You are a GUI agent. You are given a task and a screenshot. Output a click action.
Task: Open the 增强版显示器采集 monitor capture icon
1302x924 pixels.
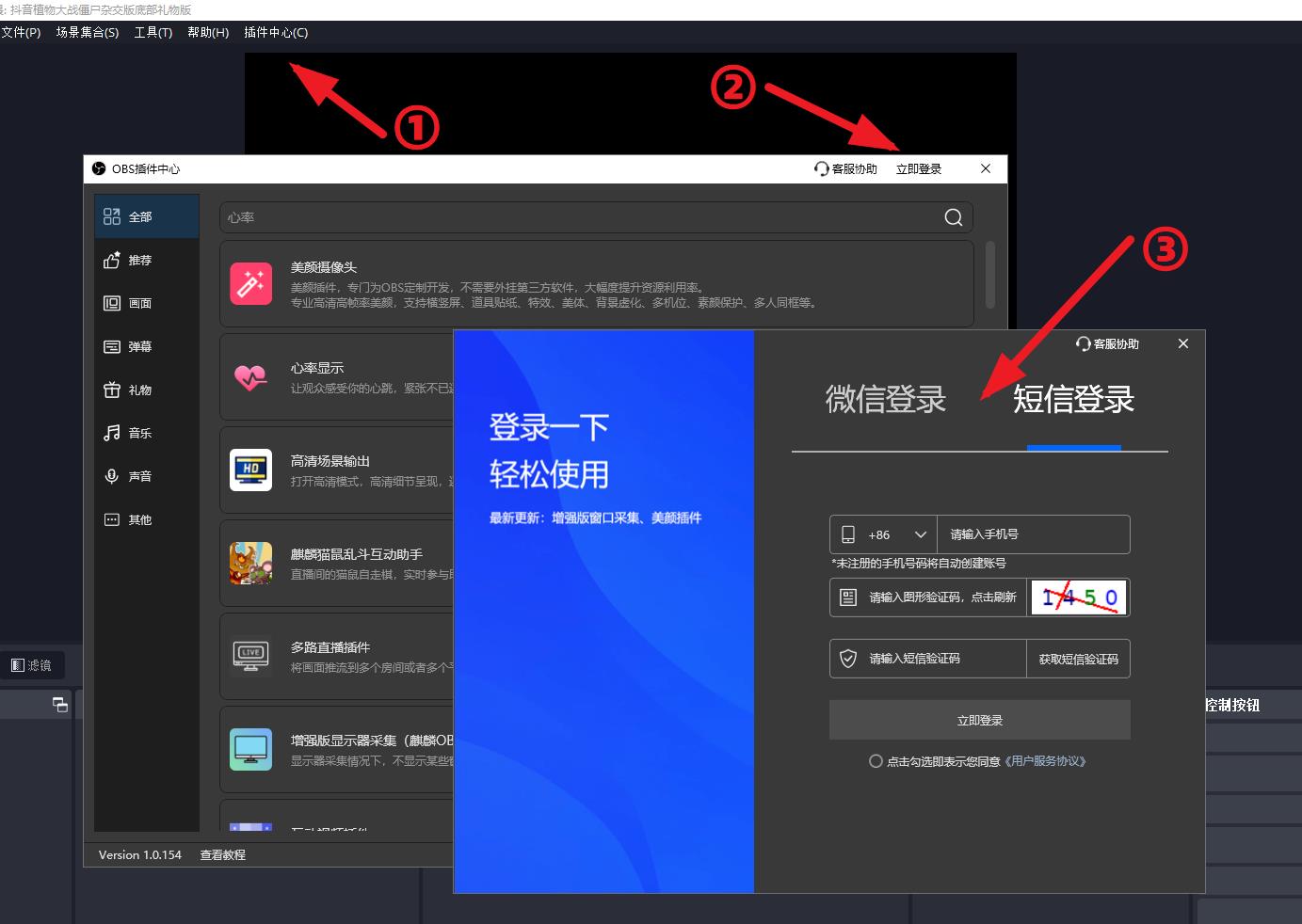(250, 747)
